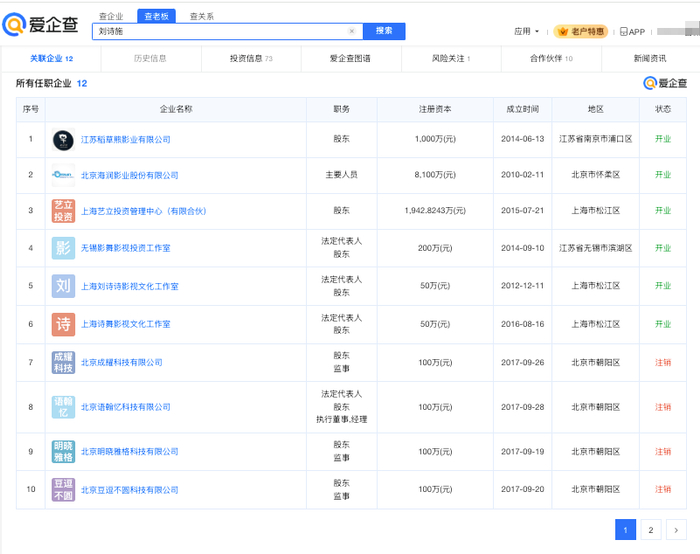Image resolution: width=700 pixels, height=554 pixels.
Task: Click the blue 搜索 button
Action: (384, 31)
